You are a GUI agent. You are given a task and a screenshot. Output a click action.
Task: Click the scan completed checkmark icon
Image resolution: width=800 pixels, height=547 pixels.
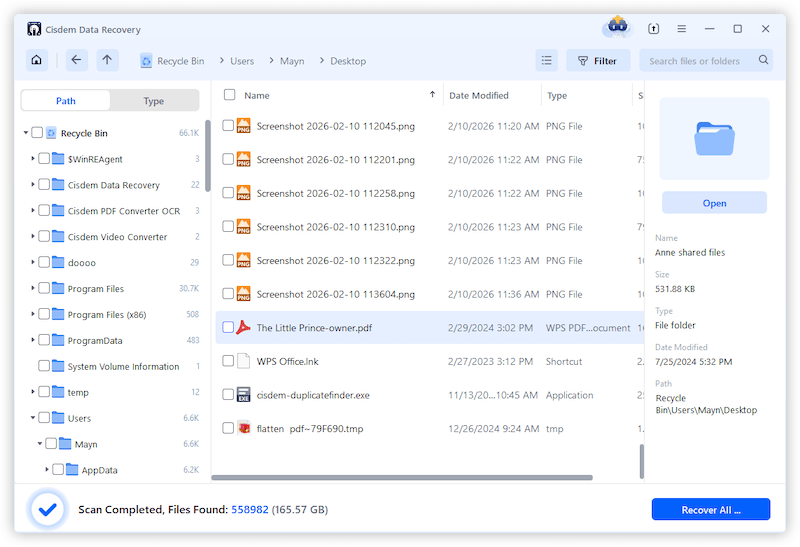coord(47,509)
